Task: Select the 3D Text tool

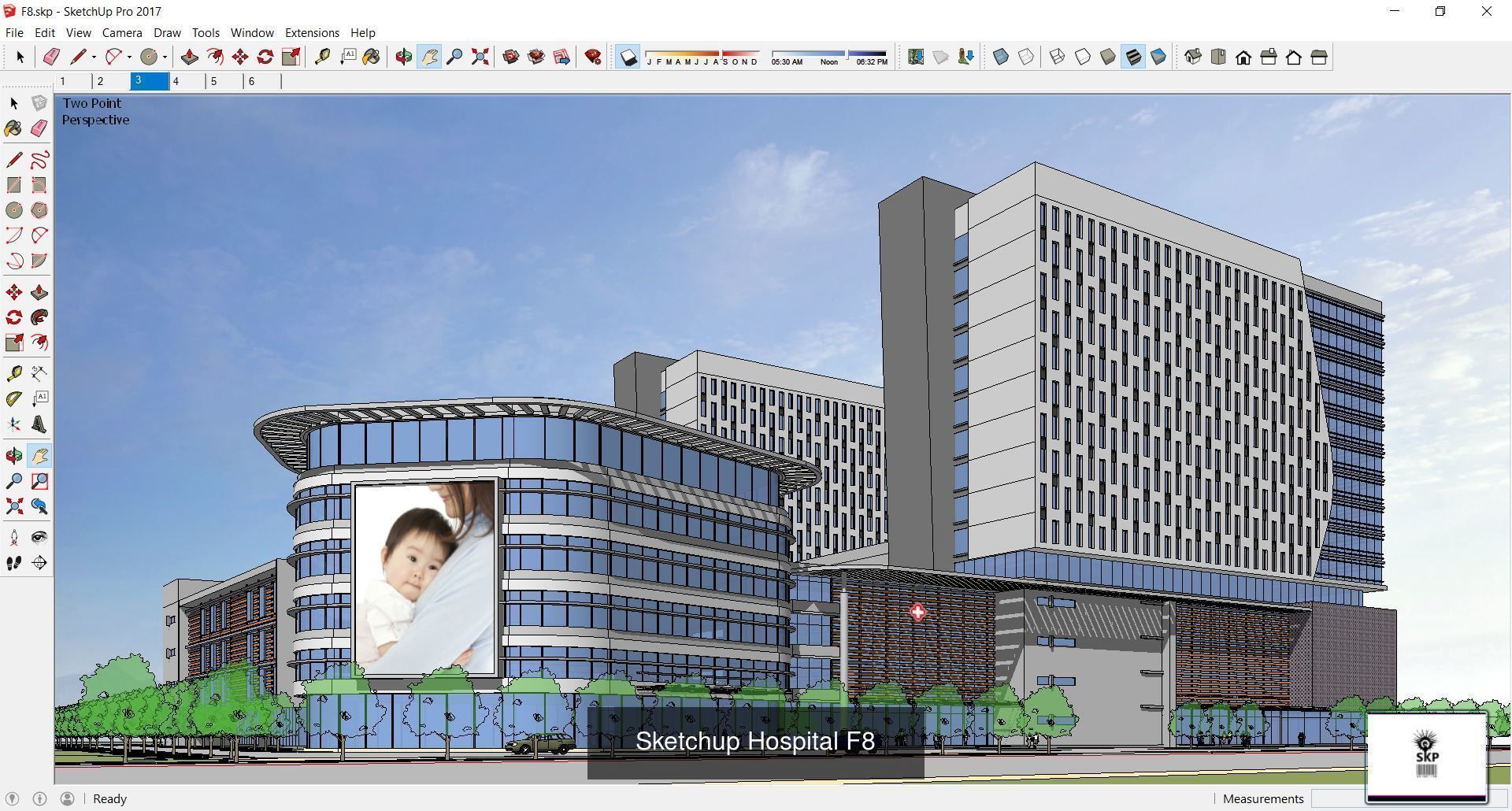Action: [x=39, y=424]
